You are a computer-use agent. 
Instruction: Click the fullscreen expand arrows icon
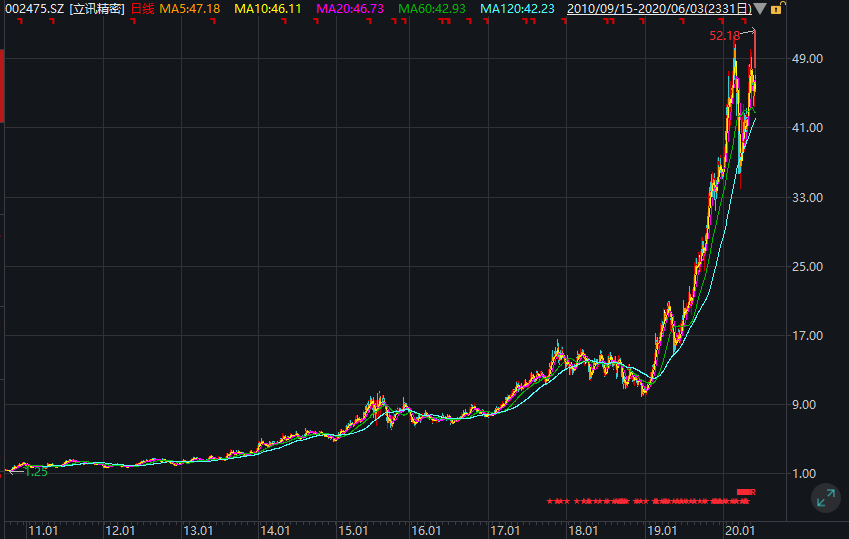pyautogui.click(x=826, y=498)
